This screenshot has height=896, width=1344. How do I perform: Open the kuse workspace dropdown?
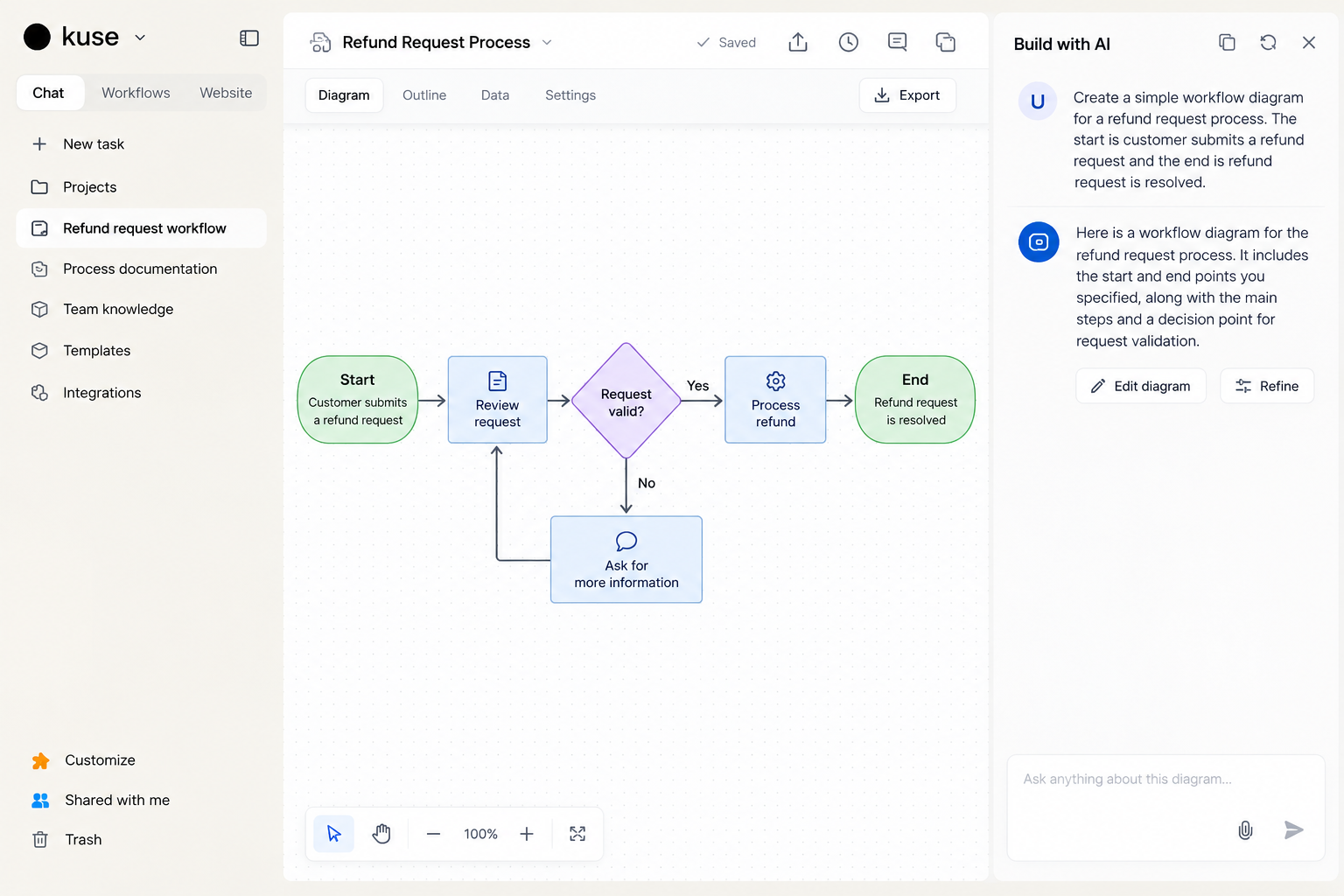[140, 38]
